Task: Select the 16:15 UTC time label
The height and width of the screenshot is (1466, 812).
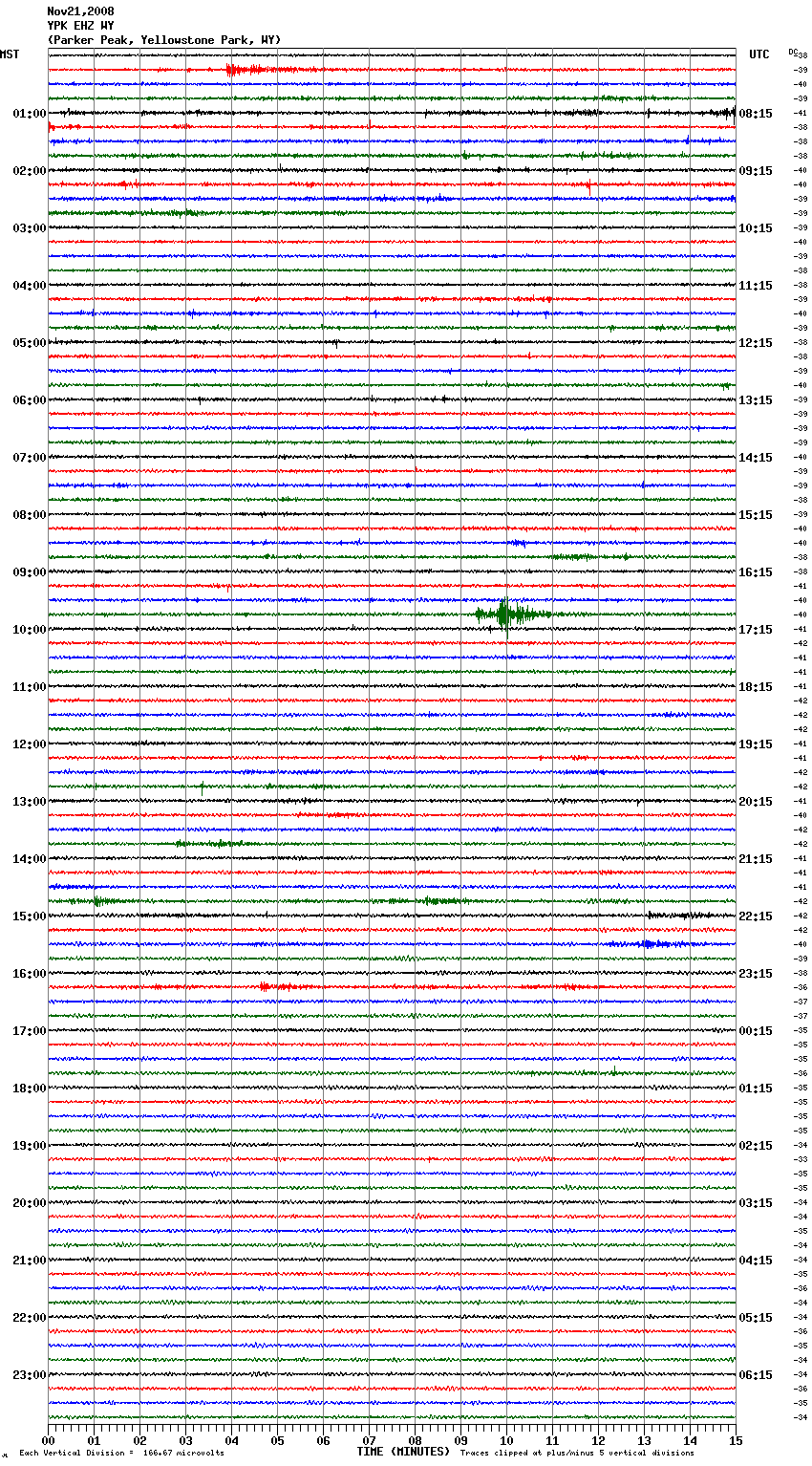Action: [x=756, y=572]
